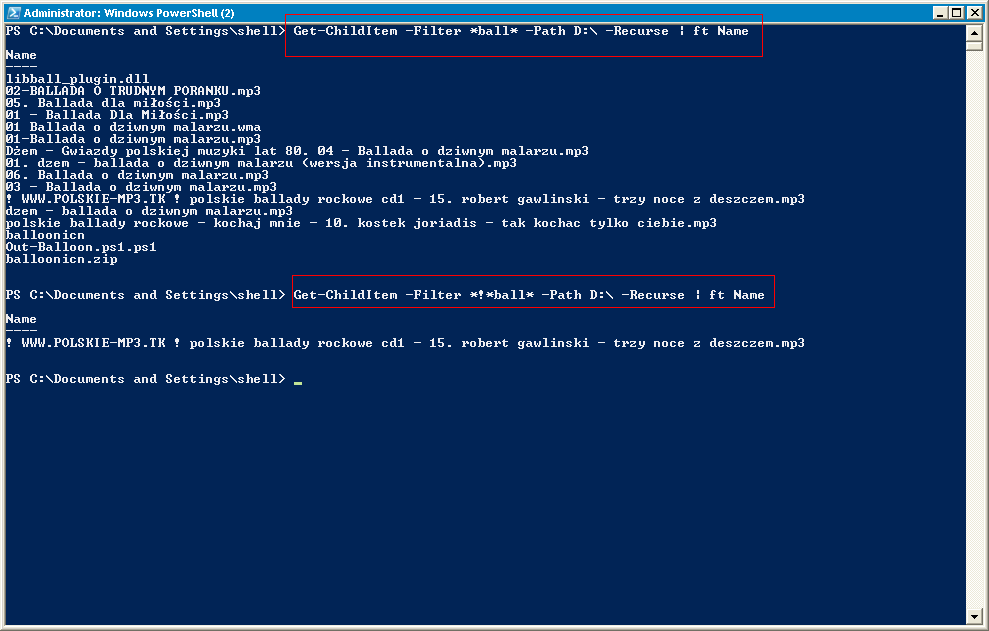989x631 pixels.
Task: Click the 02-BALLADA O TRUDNYM PORANKU.mp3 line
Action: tap(133, 91)
